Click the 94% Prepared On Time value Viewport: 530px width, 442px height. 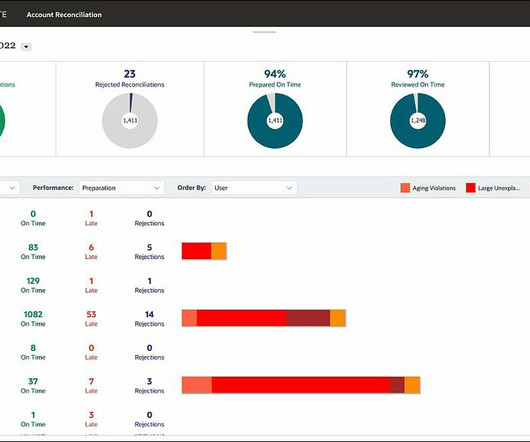tap(275, 74)
